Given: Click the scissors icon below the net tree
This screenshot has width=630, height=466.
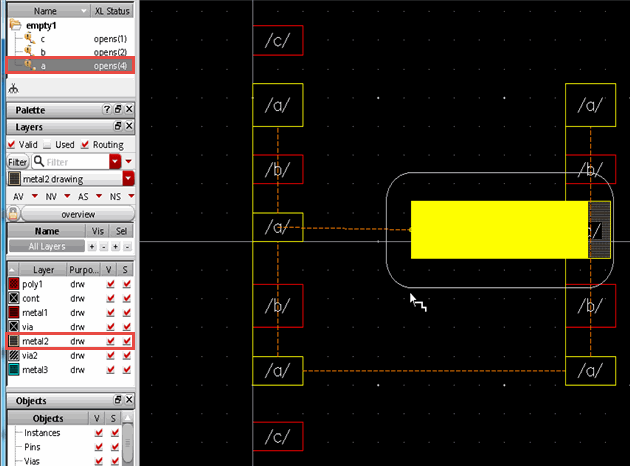Looking at the screenshot, I should pos(13,88).
